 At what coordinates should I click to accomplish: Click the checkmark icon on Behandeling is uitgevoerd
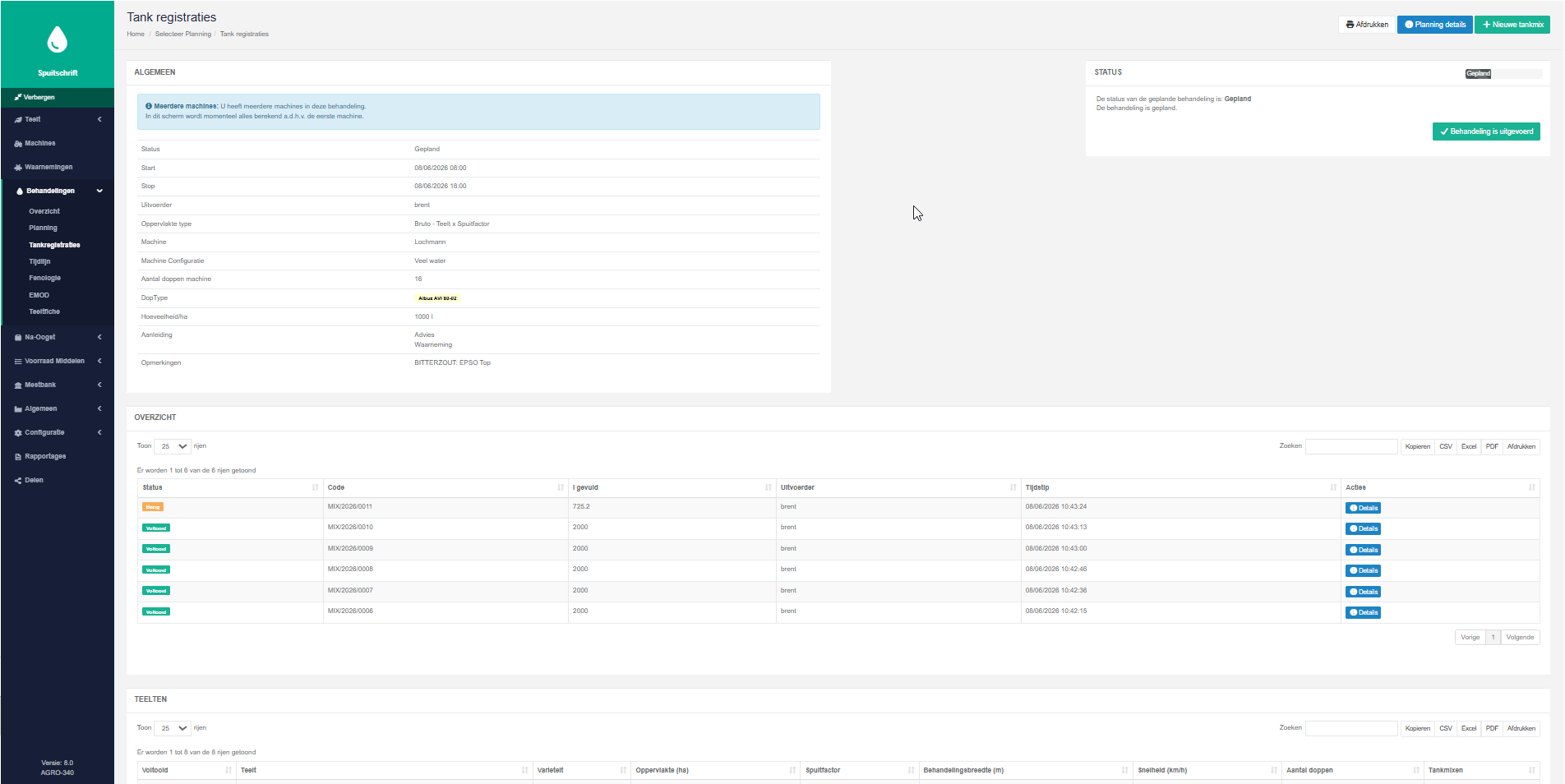click(x=1444, y=131)
